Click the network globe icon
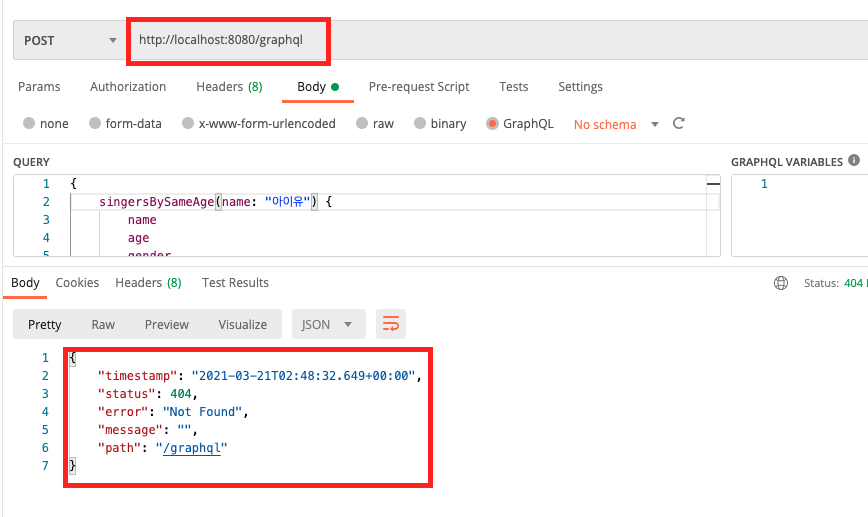 point(781,283)
